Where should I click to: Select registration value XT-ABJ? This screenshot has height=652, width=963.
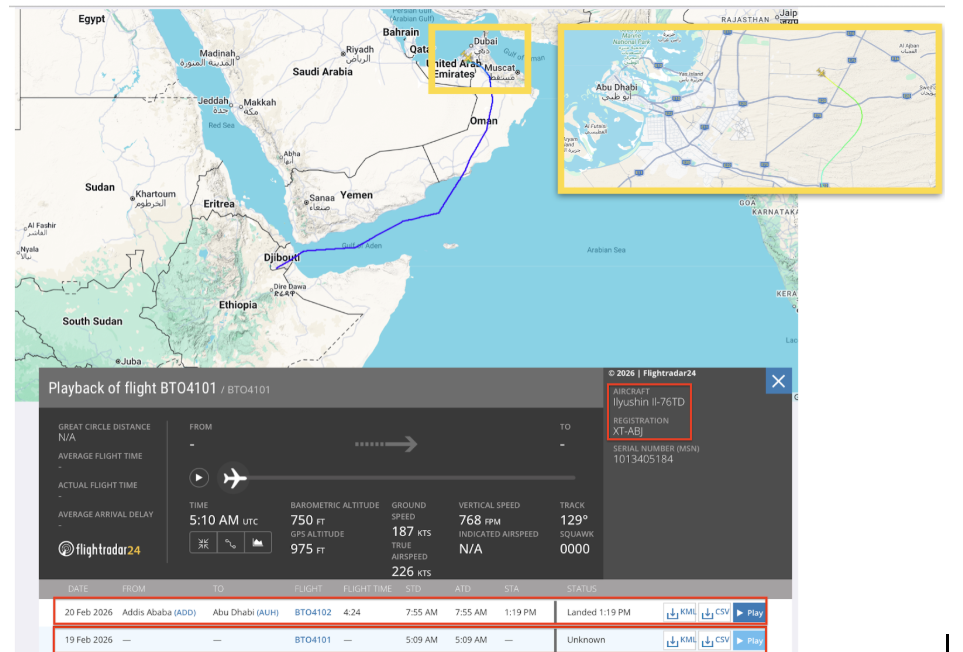628,431
